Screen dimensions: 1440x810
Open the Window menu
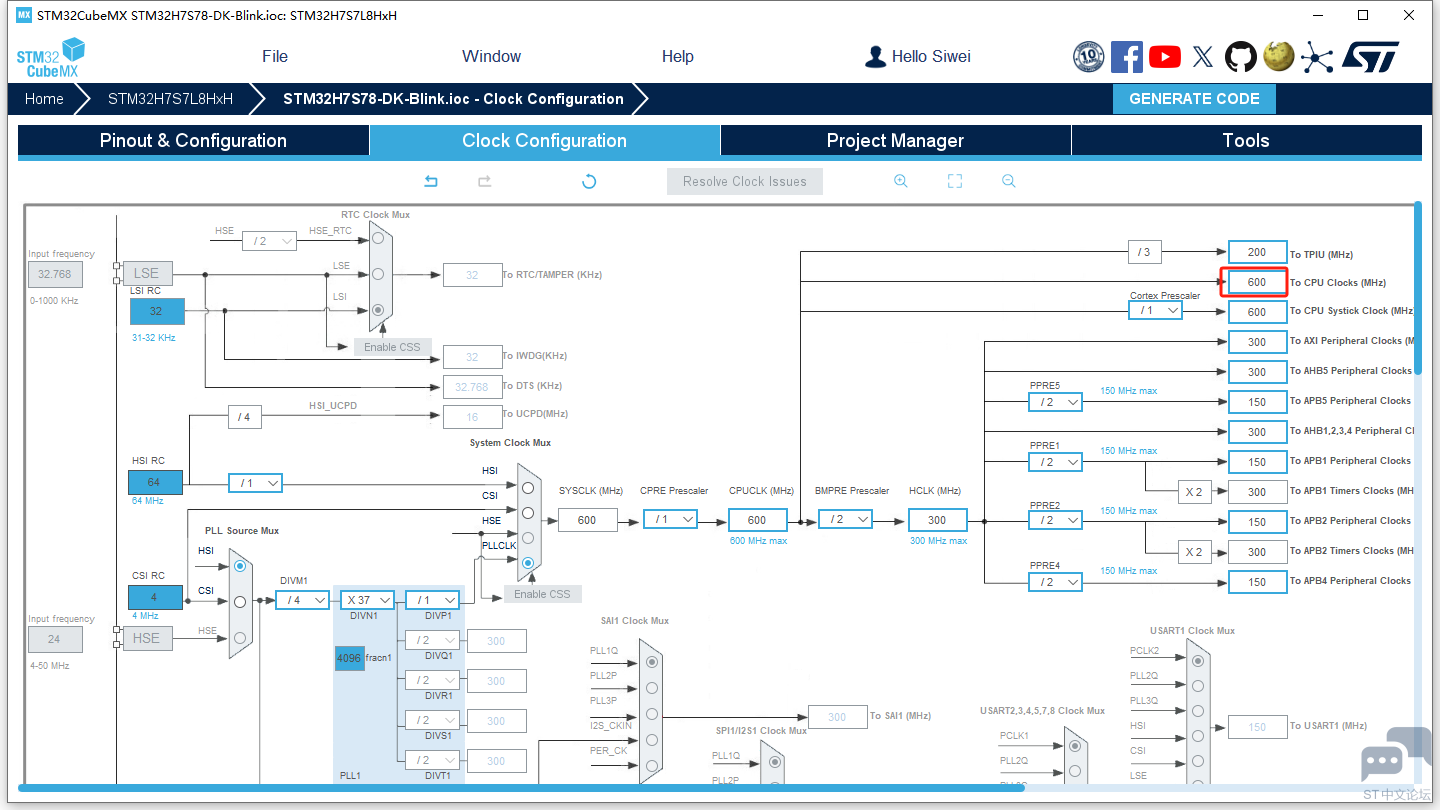[x=491, y=57]
